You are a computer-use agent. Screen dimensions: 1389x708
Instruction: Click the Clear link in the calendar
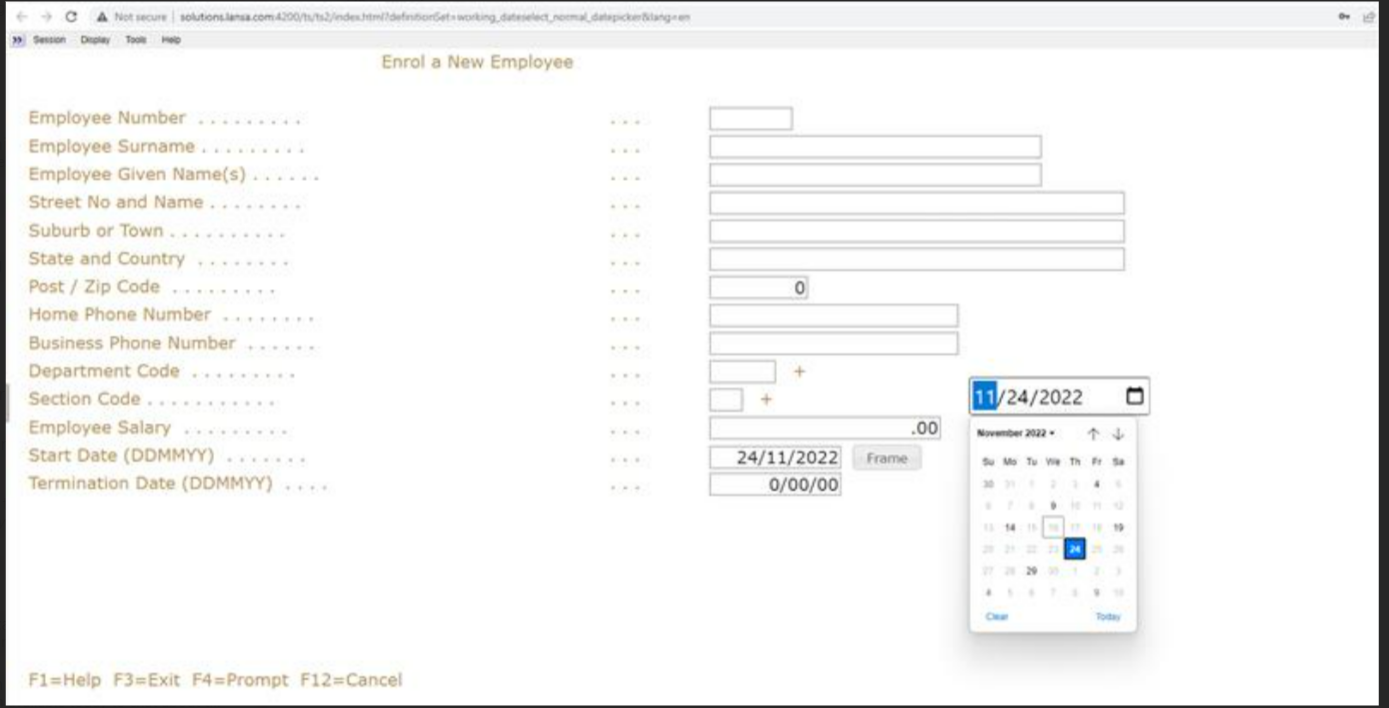point(999,618)
